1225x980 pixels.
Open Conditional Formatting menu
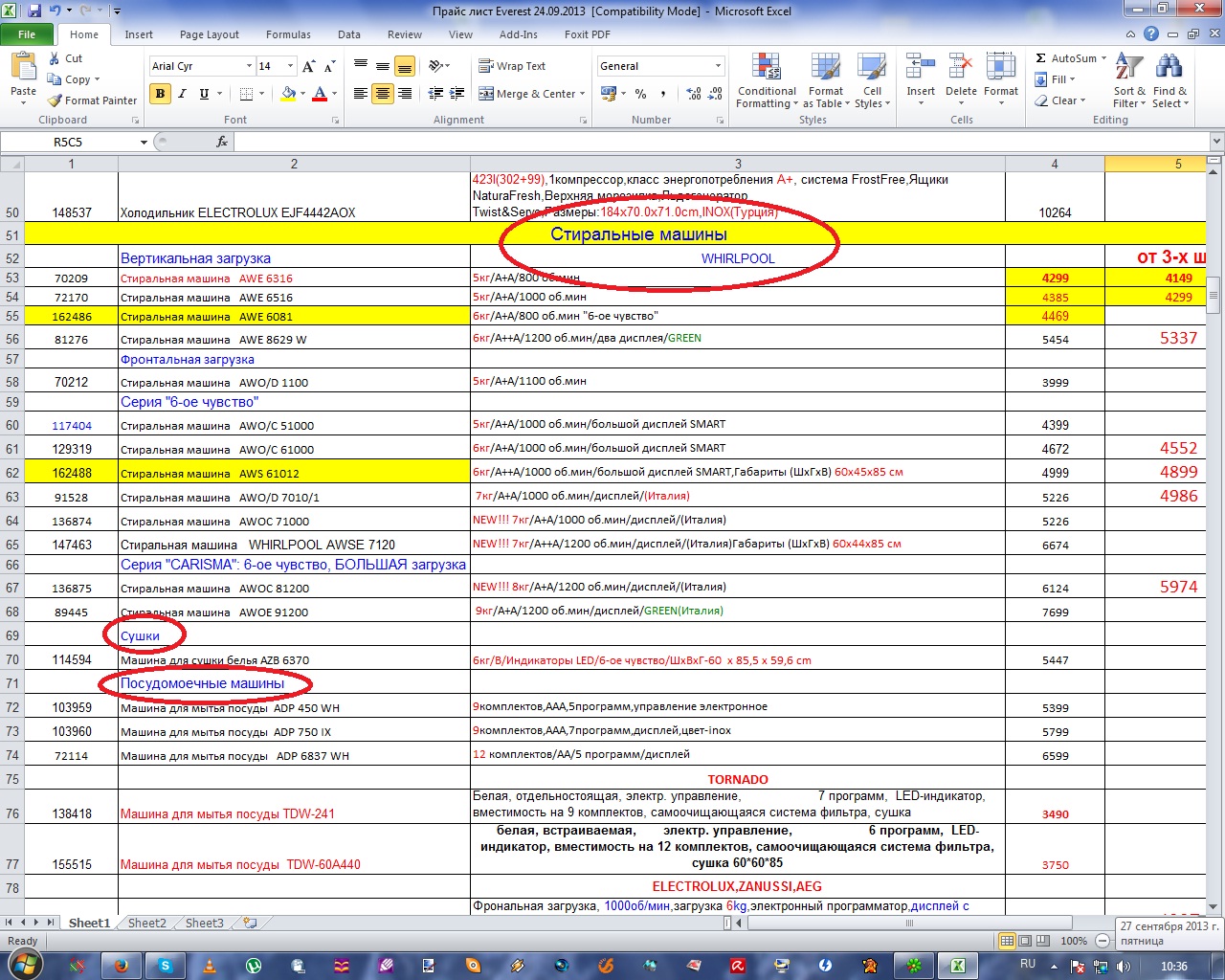click(x=767, y=81)
